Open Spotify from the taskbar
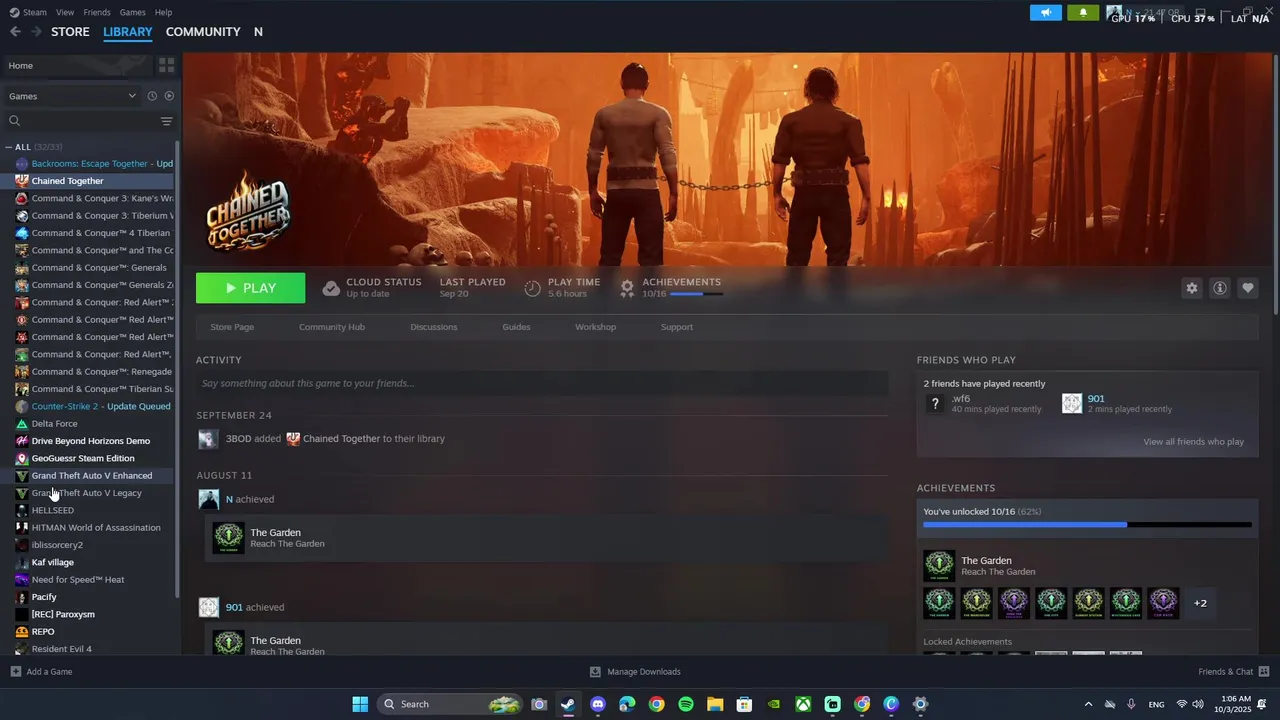Viewport: 1280px width, 720px height. (x=686, y=704)
